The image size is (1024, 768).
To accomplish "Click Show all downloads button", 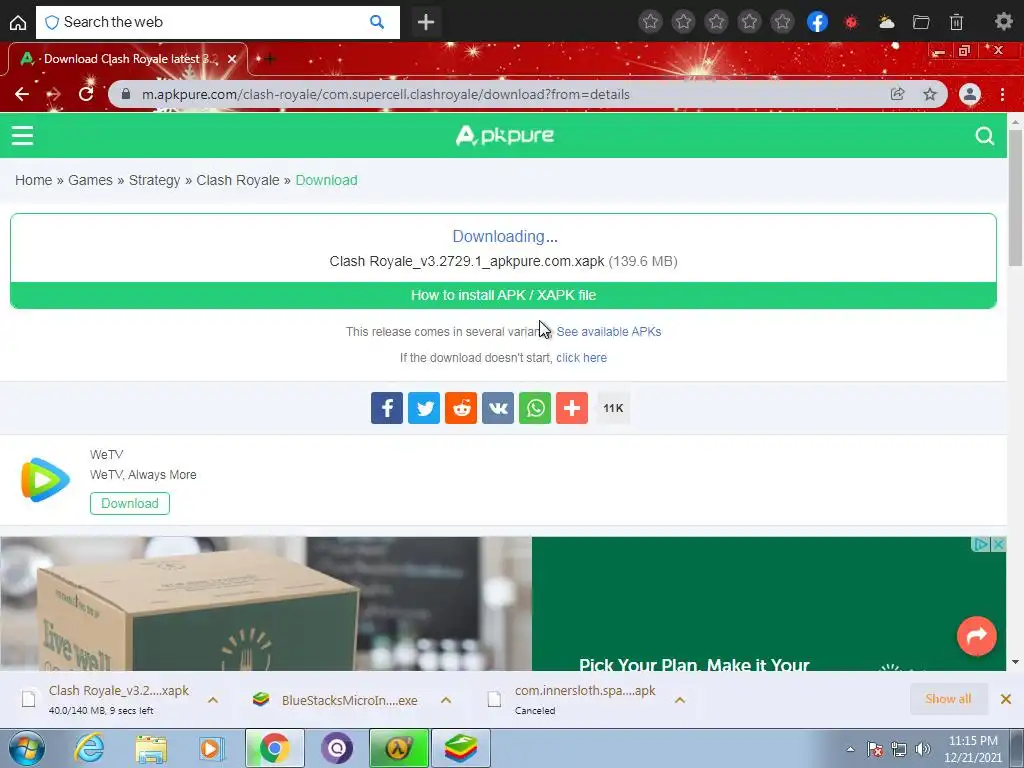I will (948, 699).
